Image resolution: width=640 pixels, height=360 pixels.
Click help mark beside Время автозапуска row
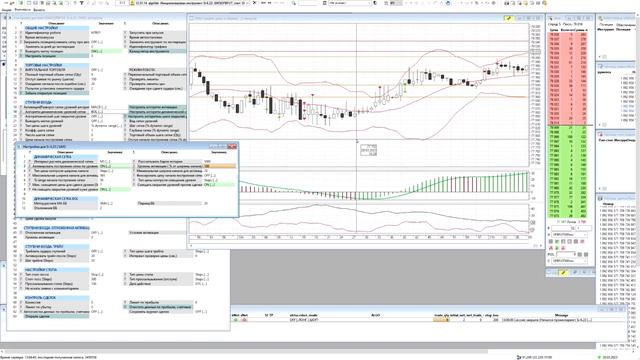tap(21, 37)
